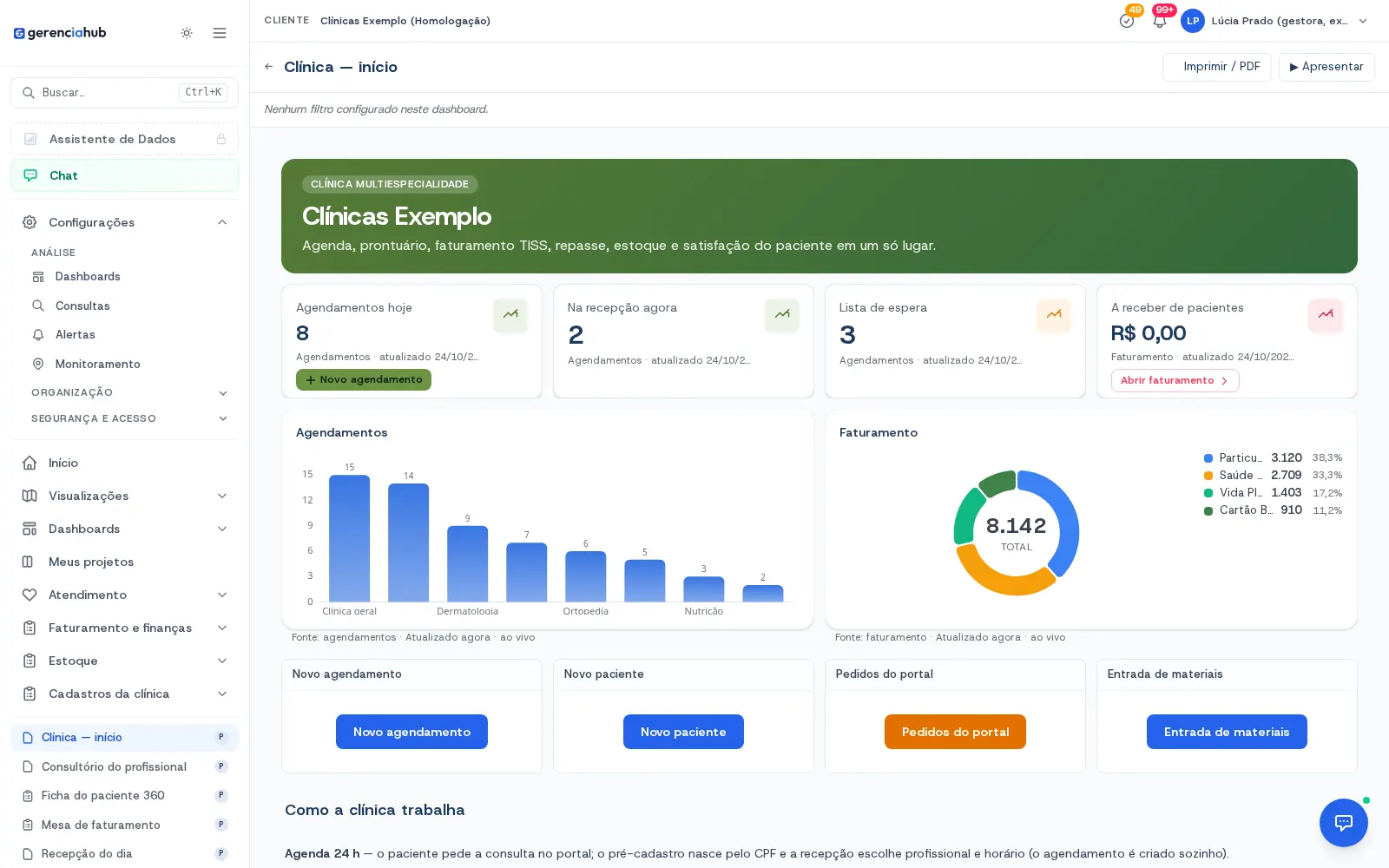Open Meus projetos
The width and height of the screenshot is (1389, 868).
[x=124, y=562]
